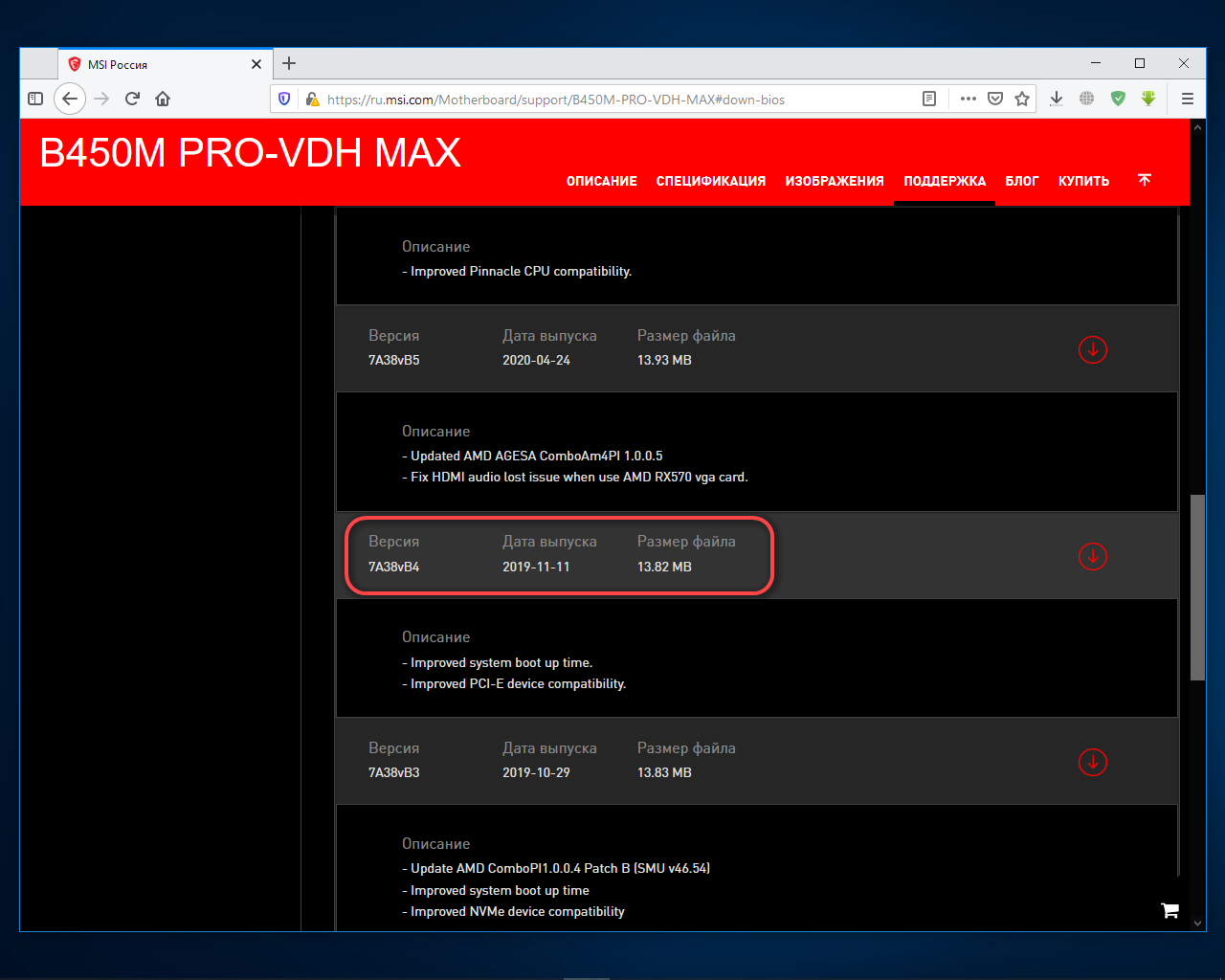This screenshot has width=1225, height=980.
Task: Click 'Updated AMD AGESA ComboAm4PI 1.0.0.5' line
Action: tap(532, 456)
